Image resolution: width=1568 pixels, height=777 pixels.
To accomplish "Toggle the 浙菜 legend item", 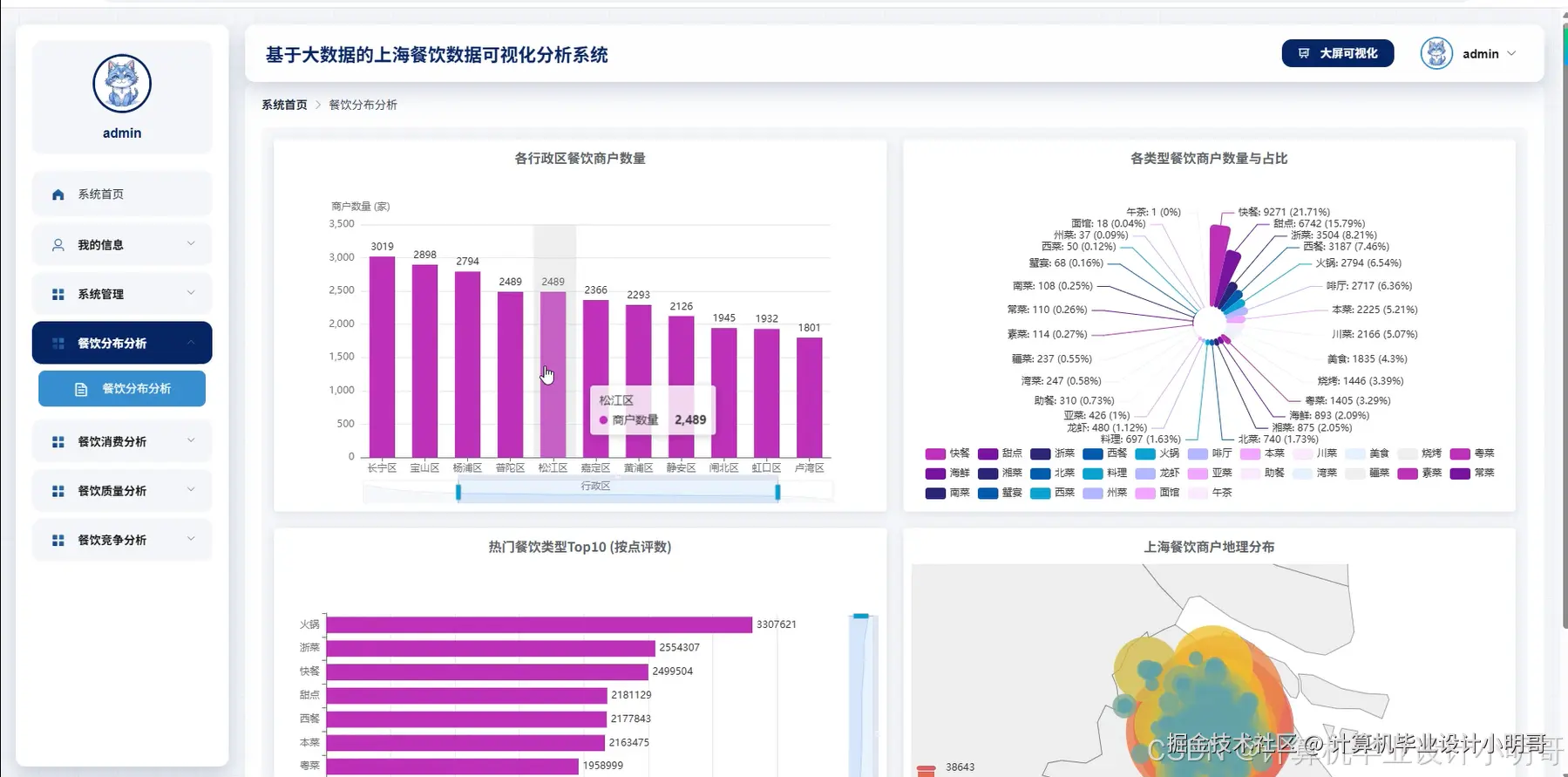I will coord(1052,453).
